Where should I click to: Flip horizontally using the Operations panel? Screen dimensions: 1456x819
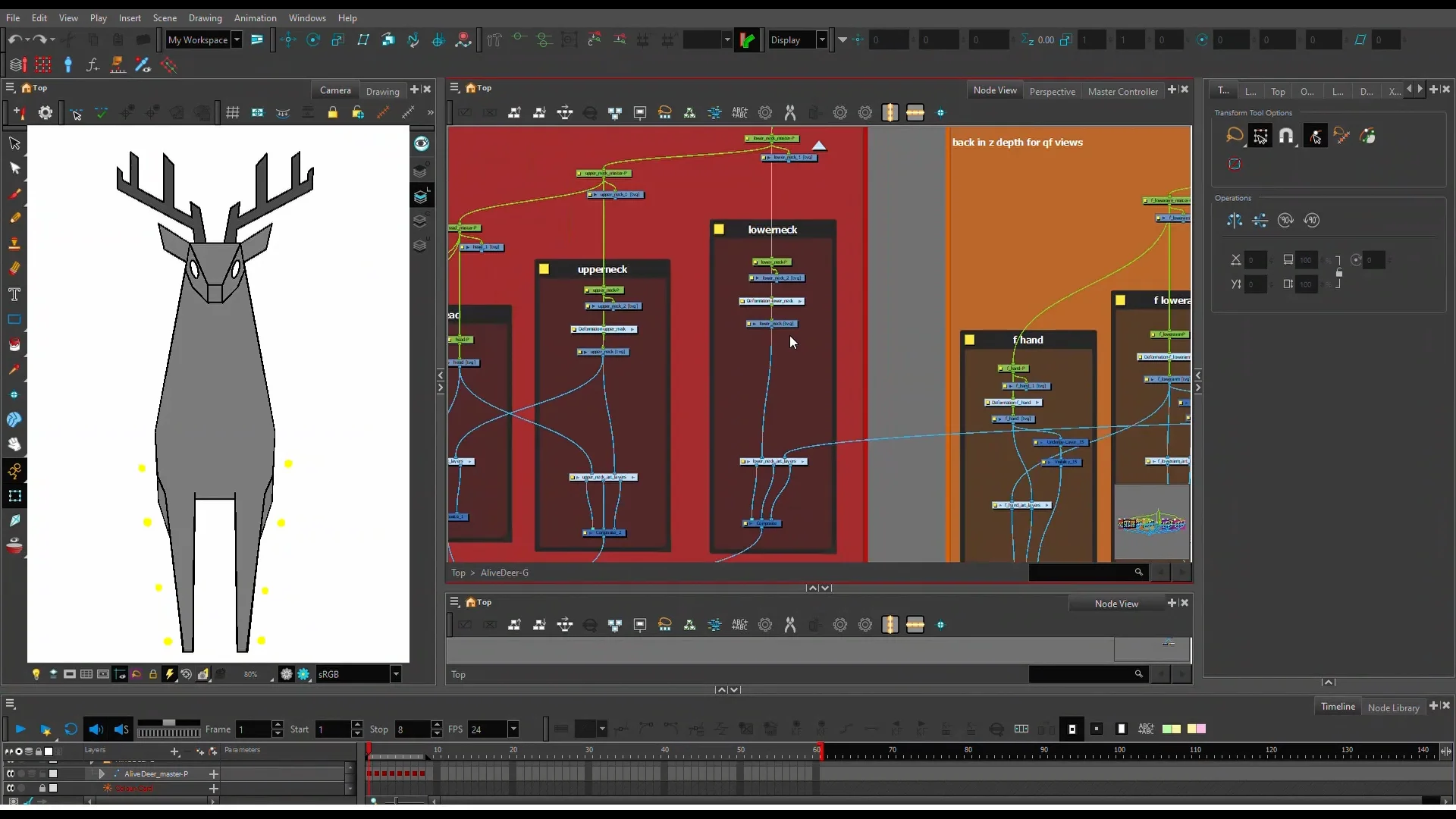tap(1234, 220)
